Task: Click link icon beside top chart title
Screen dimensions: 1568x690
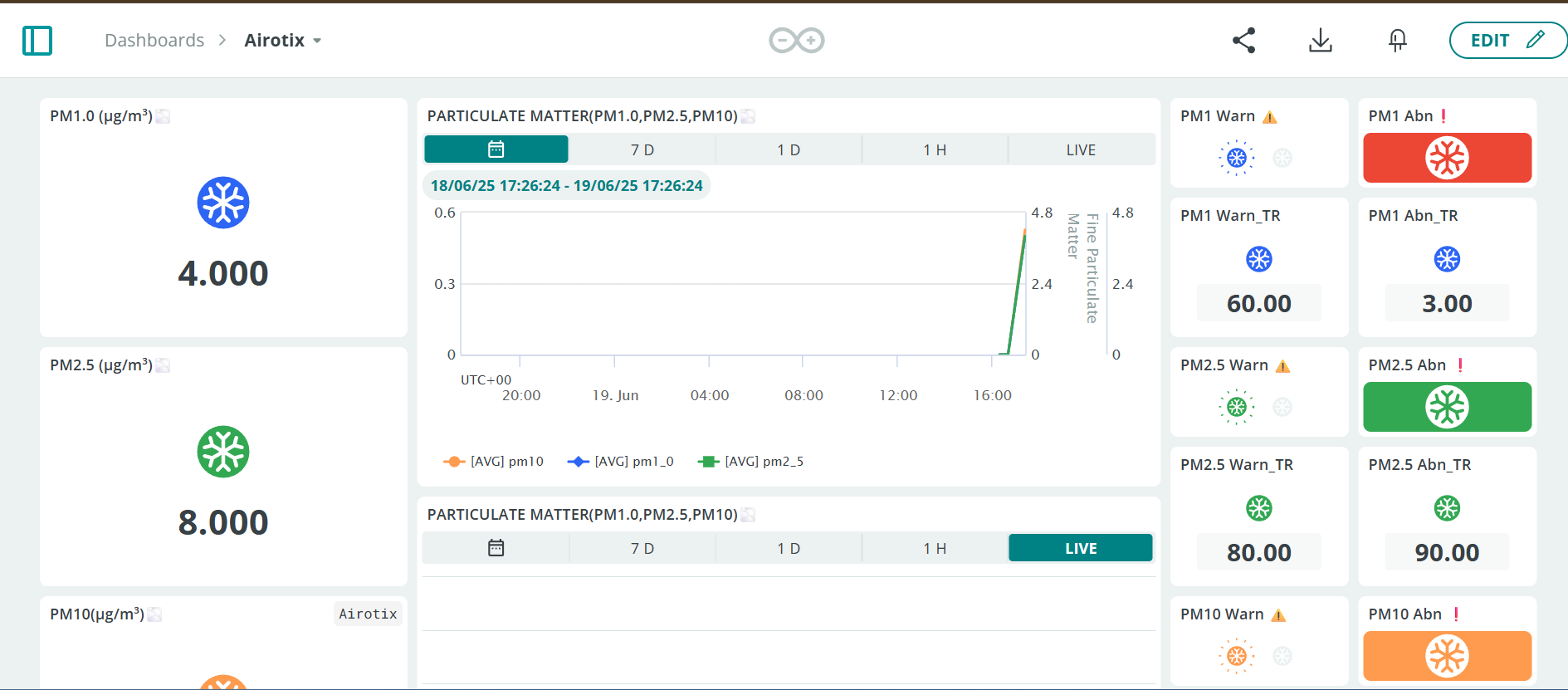Action: point(748,116)
